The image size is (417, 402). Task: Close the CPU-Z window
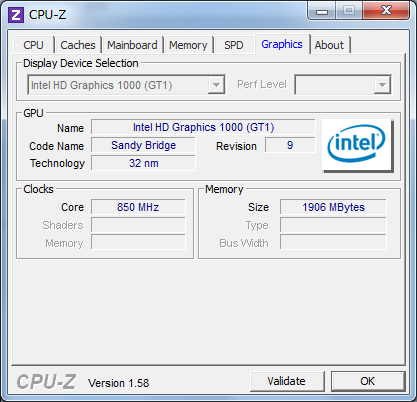pyautogui.click(x=386, y=11)
